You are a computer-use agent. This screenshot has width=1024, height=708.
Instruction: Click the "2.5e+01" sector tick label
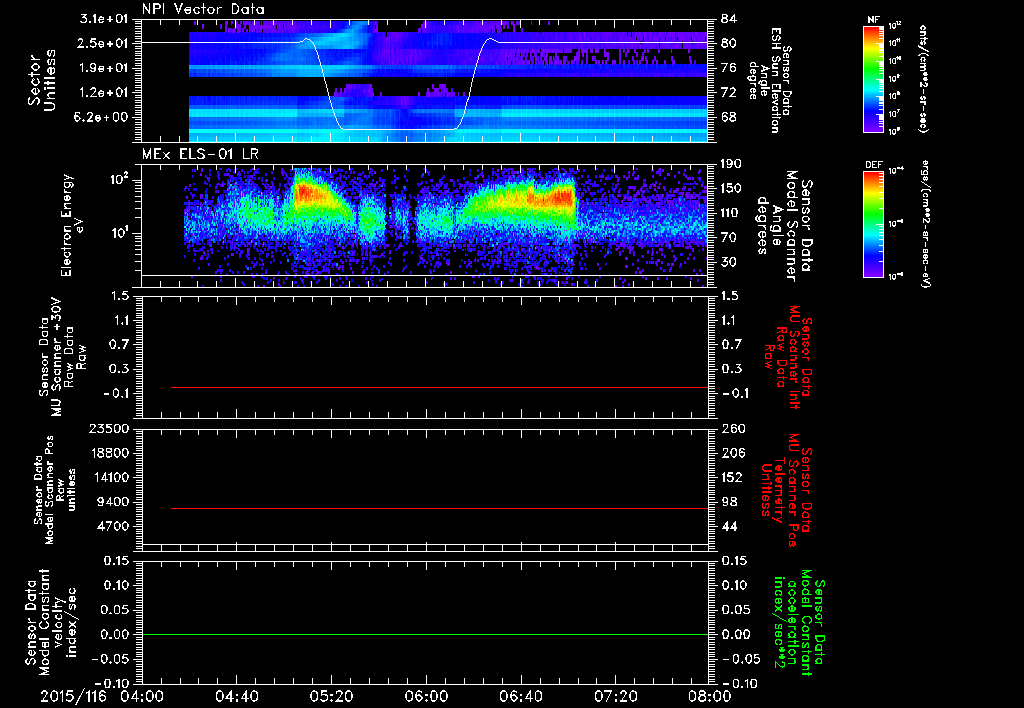tap(104, 43)
